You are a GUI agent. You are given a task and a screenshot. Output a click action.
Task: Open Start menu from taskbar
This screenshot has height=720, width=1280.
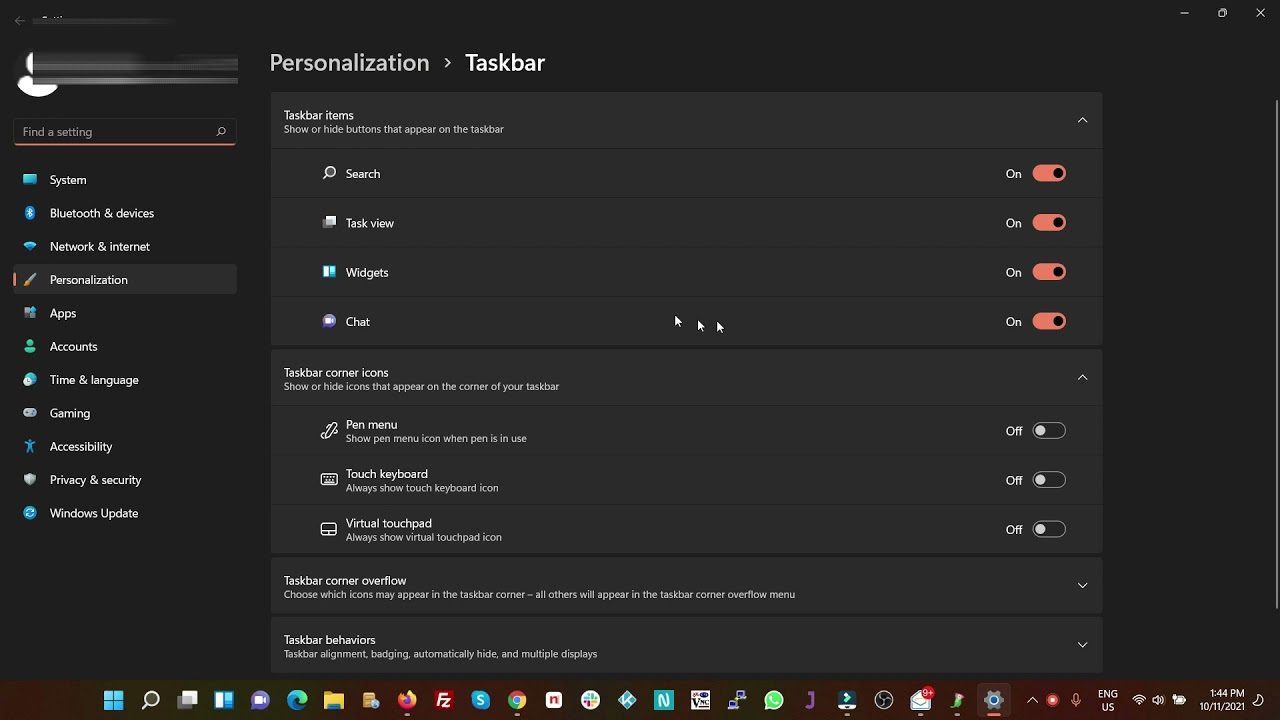(114, 700)
